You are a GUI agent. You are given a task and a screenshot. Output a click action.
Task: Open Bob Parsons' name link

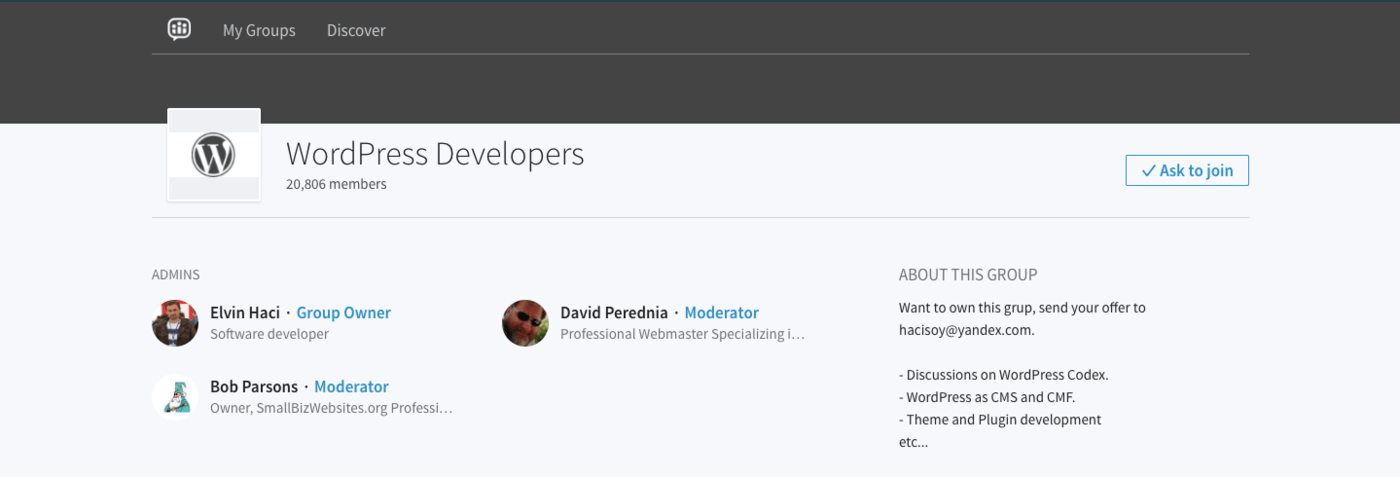coord(254,386)
